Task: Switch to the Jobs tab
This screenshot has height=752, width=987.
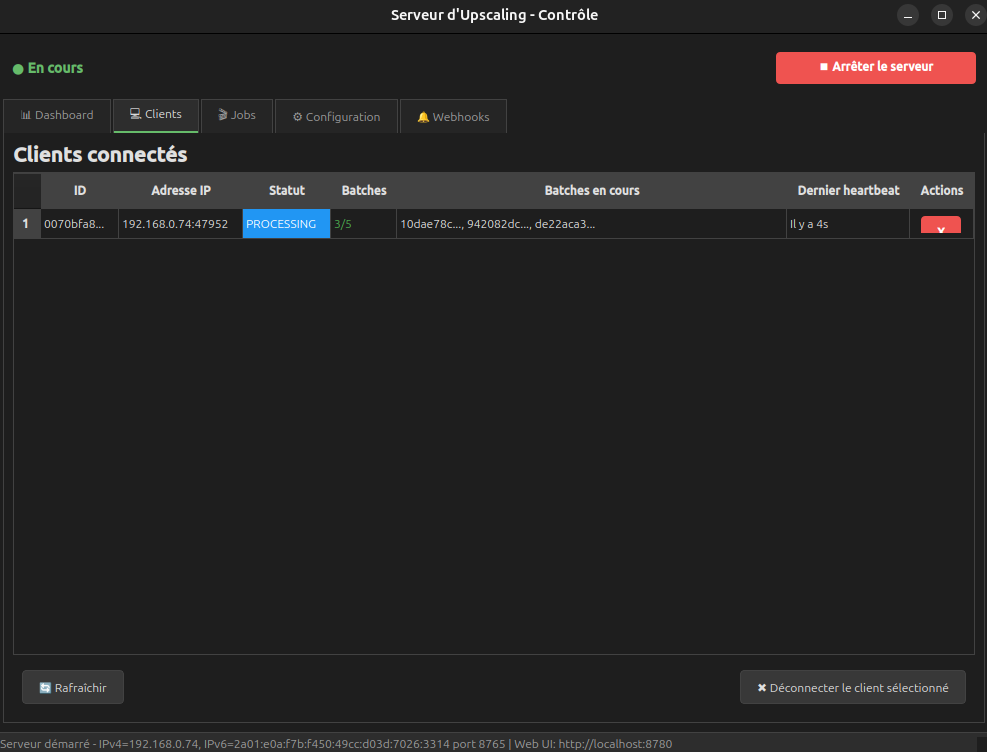Action: (237, 115)
